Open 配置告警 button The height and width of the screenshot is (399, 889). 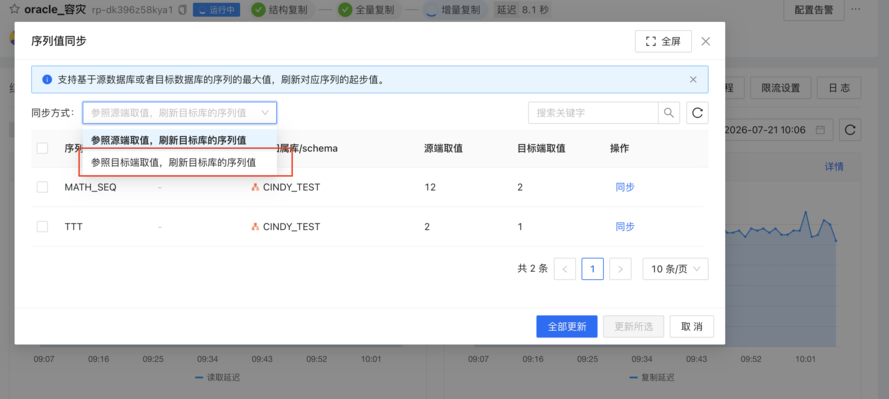(x=814, y=10)
